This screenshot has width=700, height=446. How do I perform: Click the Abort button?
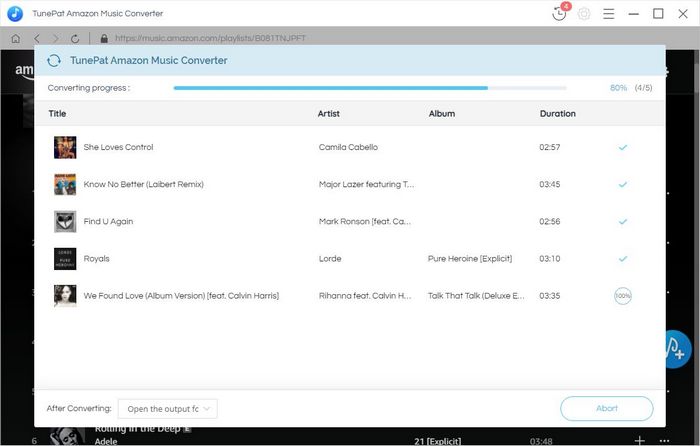coord(607,408)
